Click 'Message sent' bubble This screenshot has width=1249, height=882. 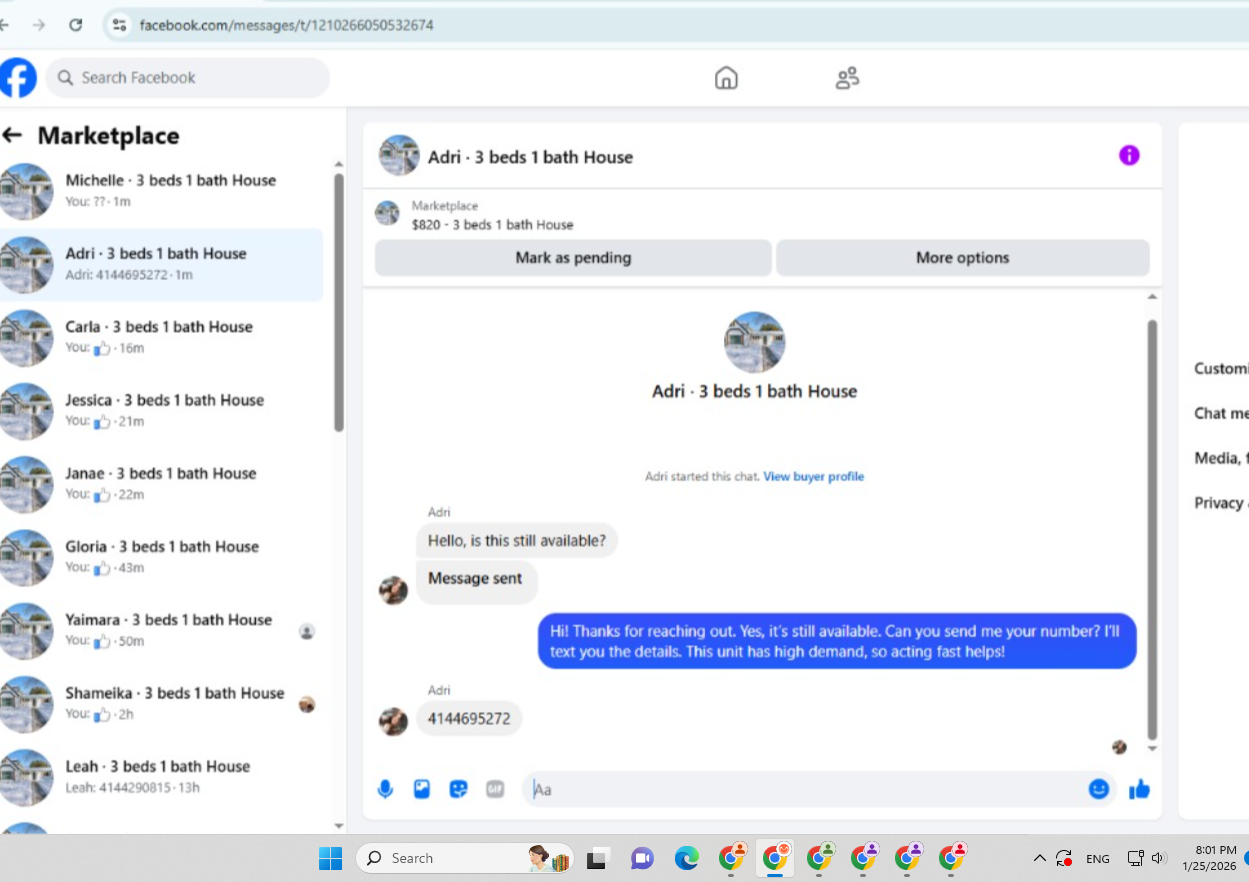click(x=476, y=581)
